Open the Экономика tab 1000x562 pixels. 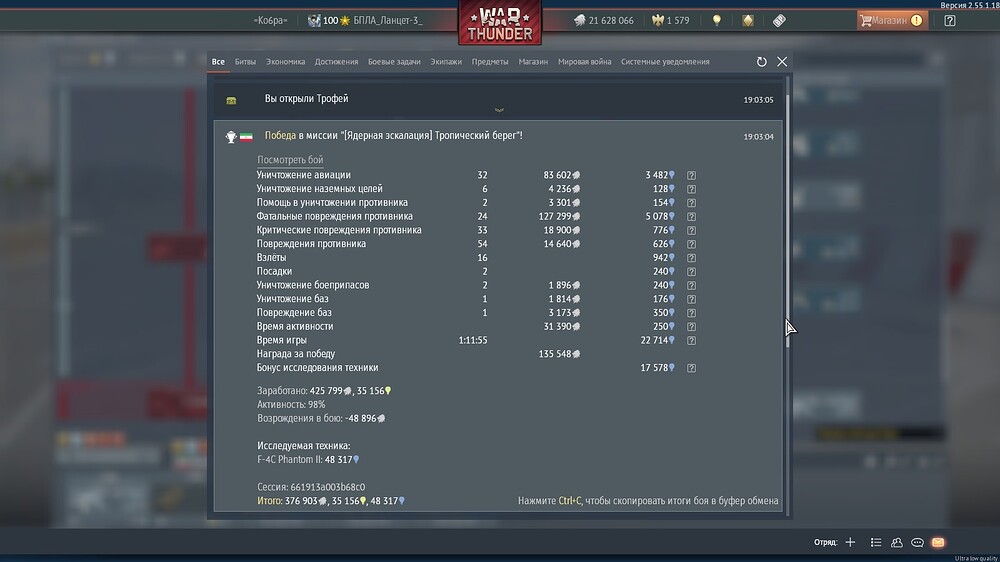[285, 62]
